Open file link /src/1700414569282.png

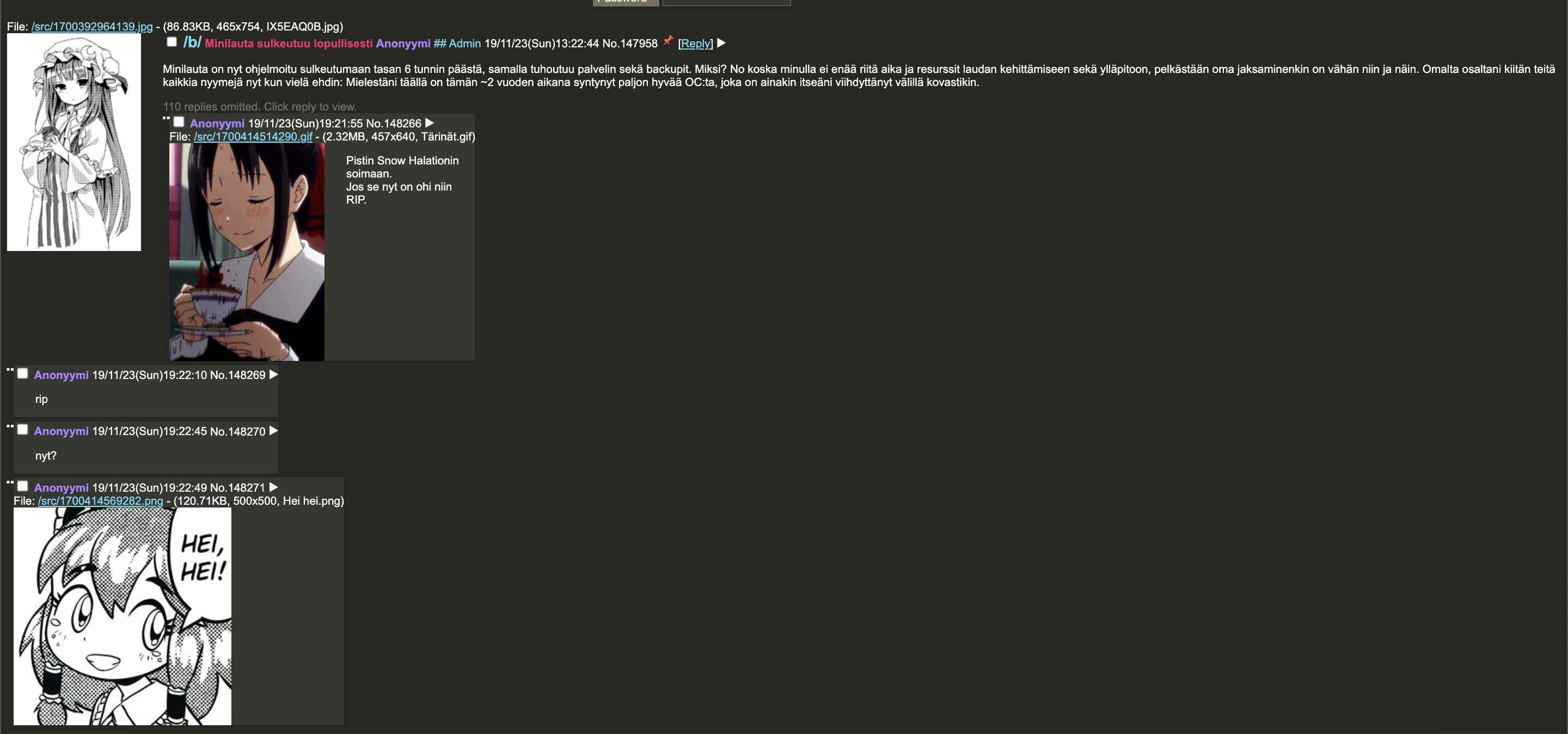click(x=100, y=501)
